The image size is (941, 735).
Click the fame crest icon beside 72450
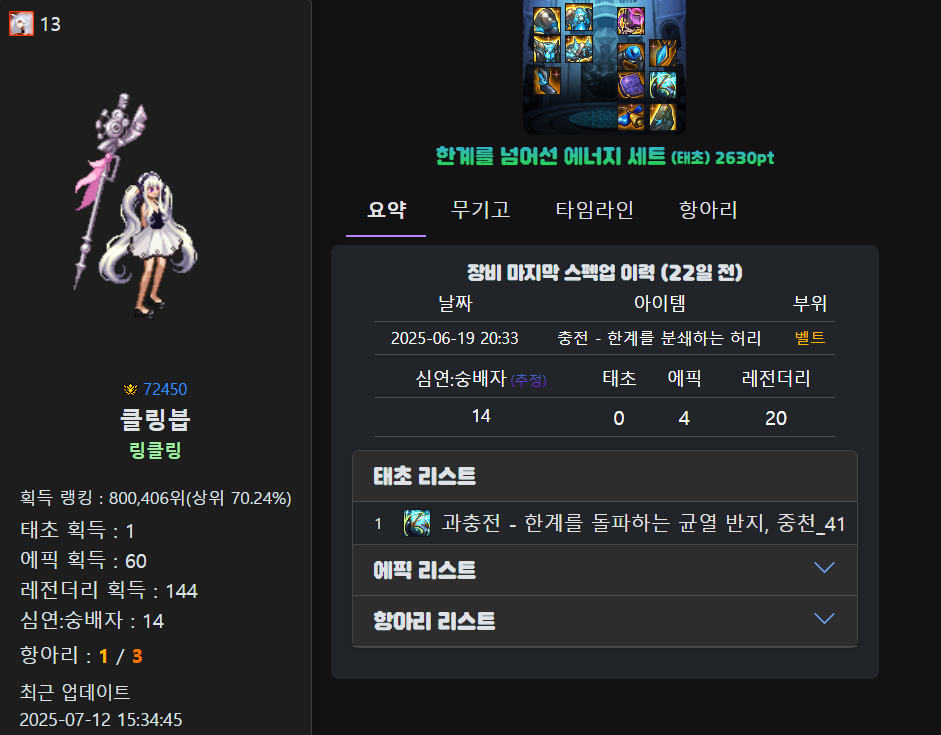tap(130, 389)
